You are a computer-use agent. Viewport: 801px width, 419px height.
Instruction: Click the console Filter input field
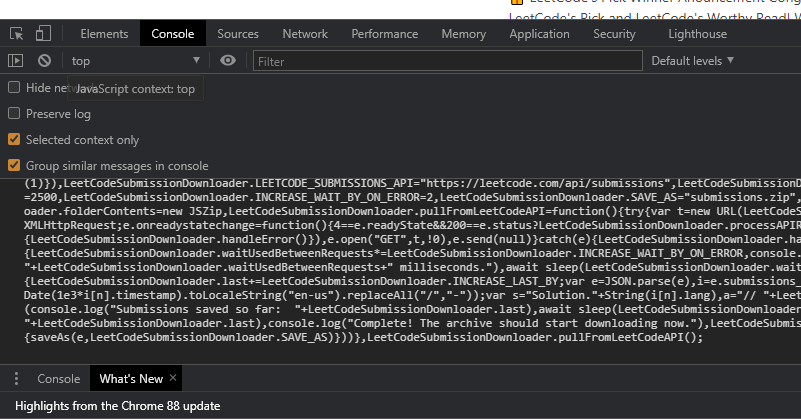447,61
